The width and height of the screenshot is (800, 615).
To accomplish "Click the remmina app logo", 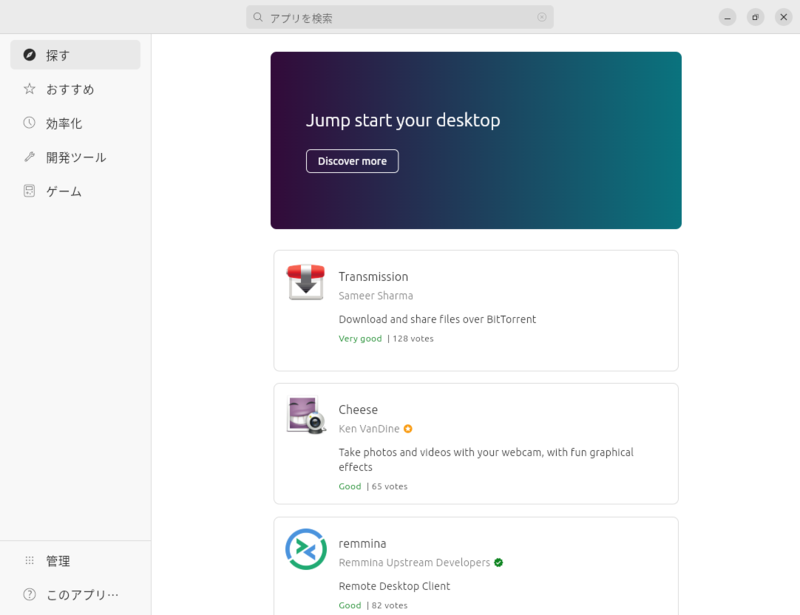I will (x=306, y=549).
